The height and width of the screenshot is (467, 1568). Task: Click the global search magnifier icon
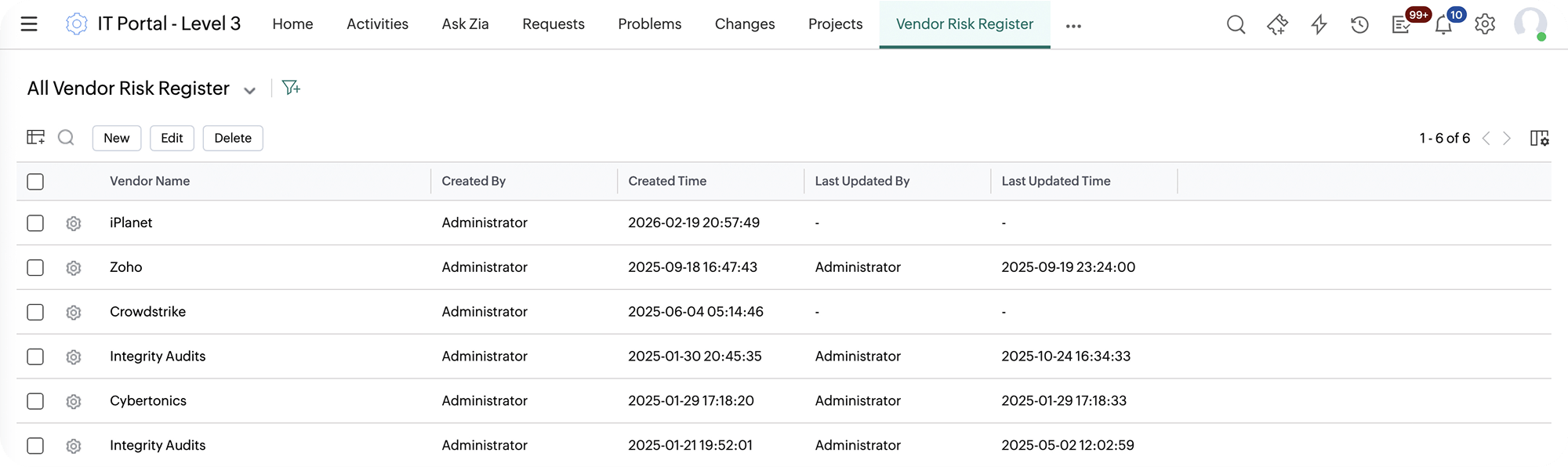(x=1236, y=25)
